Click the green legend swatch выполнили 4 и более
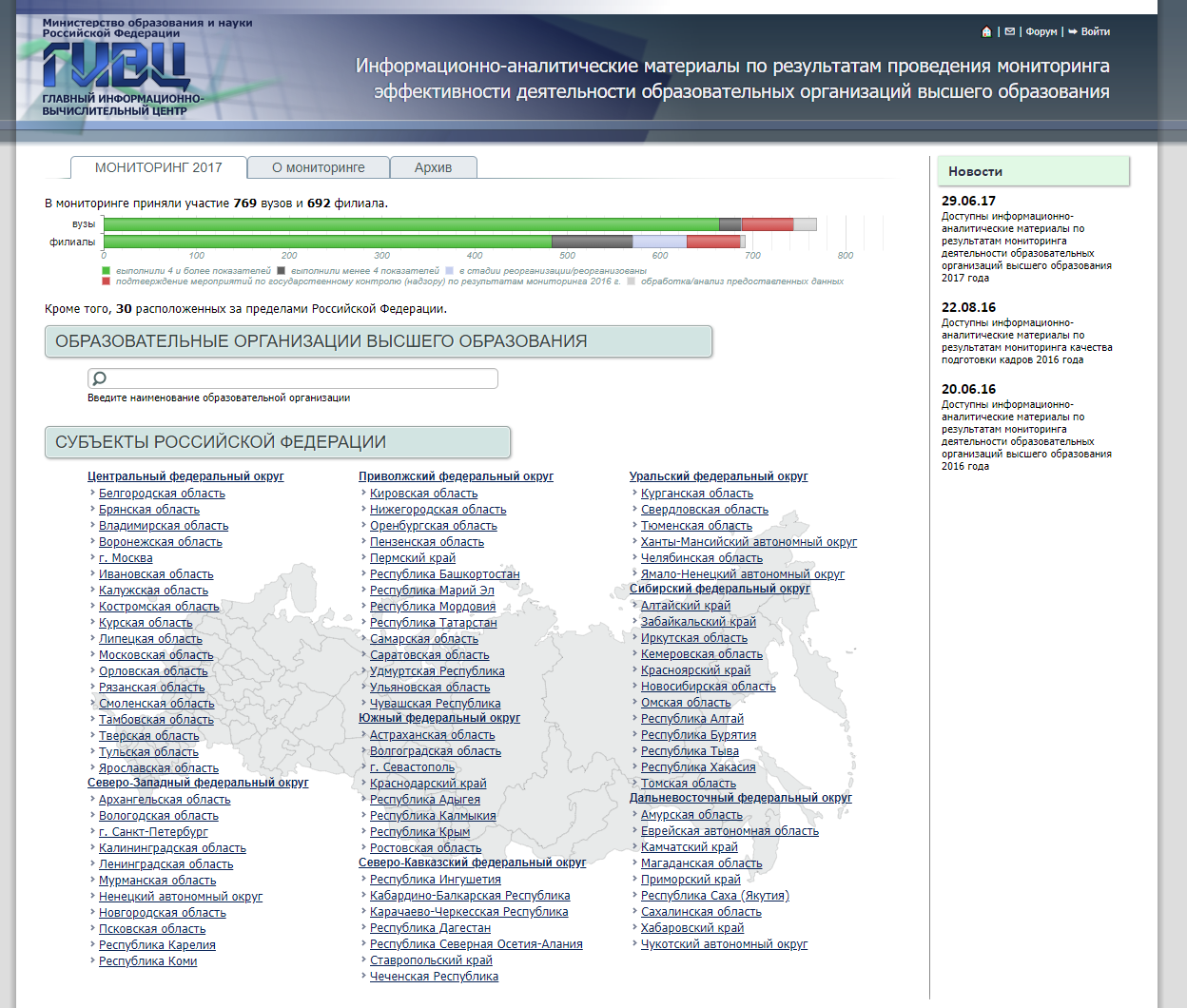This screenshot has height=1008, width=1187. coord(107,271)
